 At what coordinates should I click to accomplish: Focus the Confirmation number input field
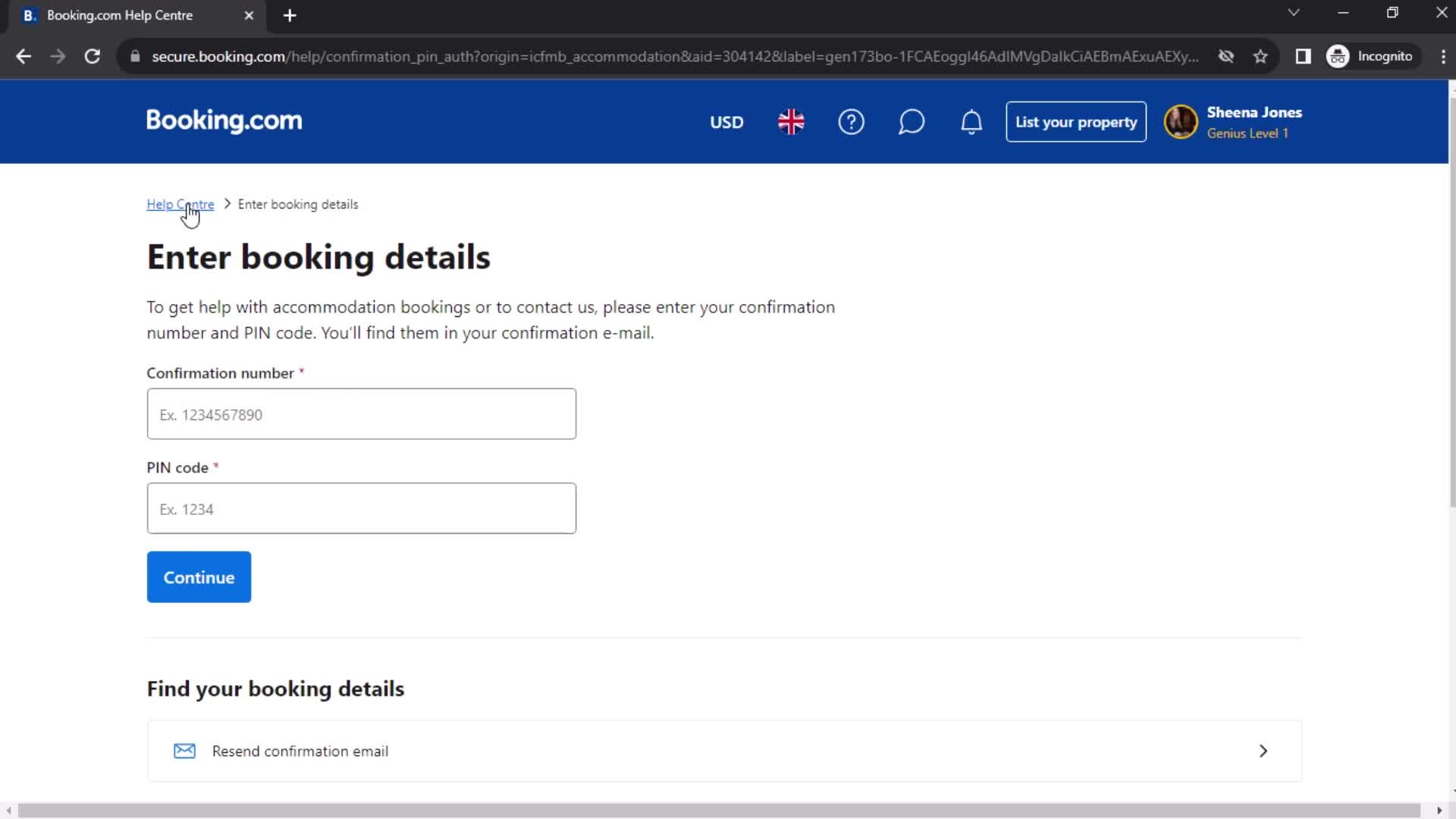(362, 414)
